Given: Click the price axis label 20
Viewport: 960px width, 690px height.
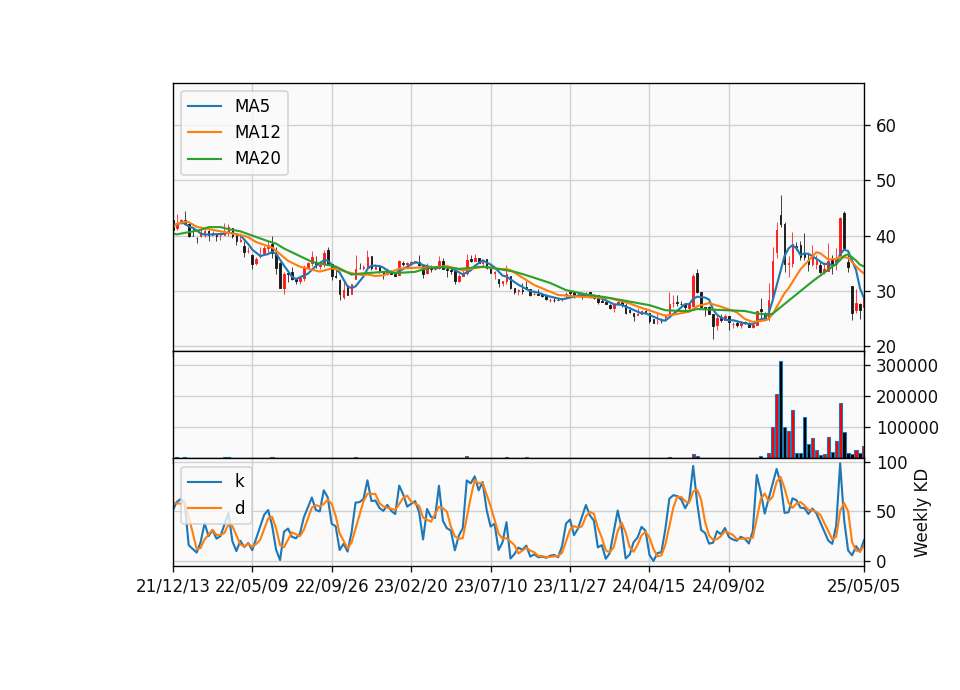Looking at the screenshot, I should pos(886,347).
